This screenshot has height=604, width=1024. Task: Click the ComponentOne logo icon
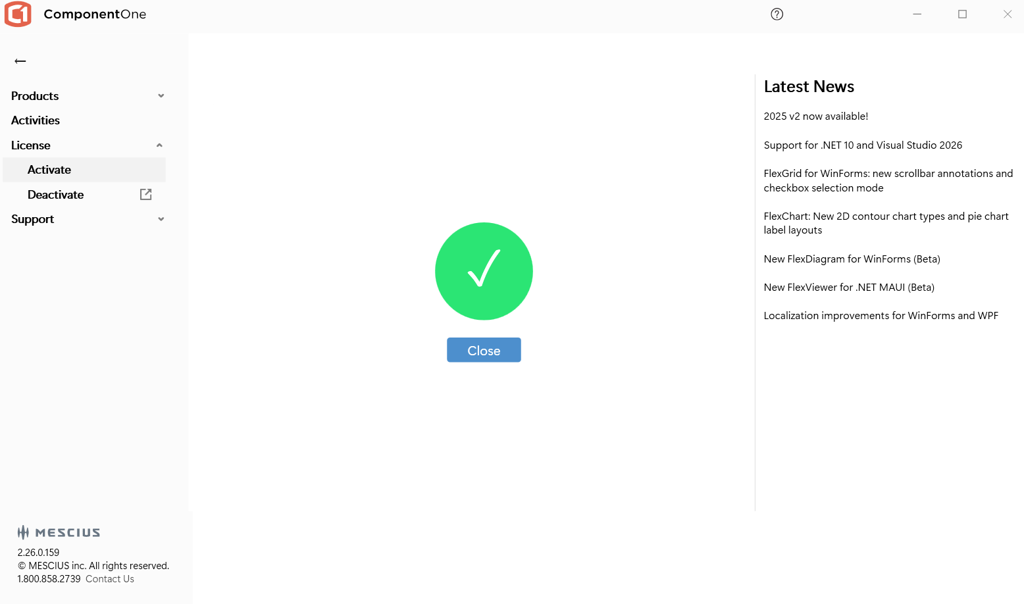tap(18, 15)
